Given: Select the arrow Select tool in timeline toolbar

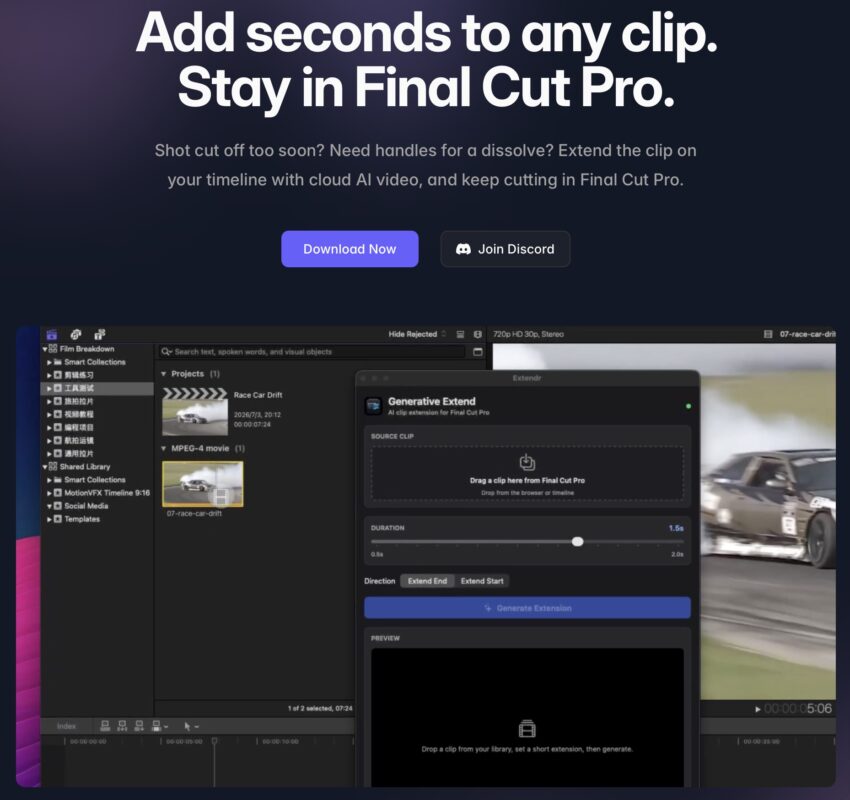Looking at the screenshot, I should coord(188,726).
